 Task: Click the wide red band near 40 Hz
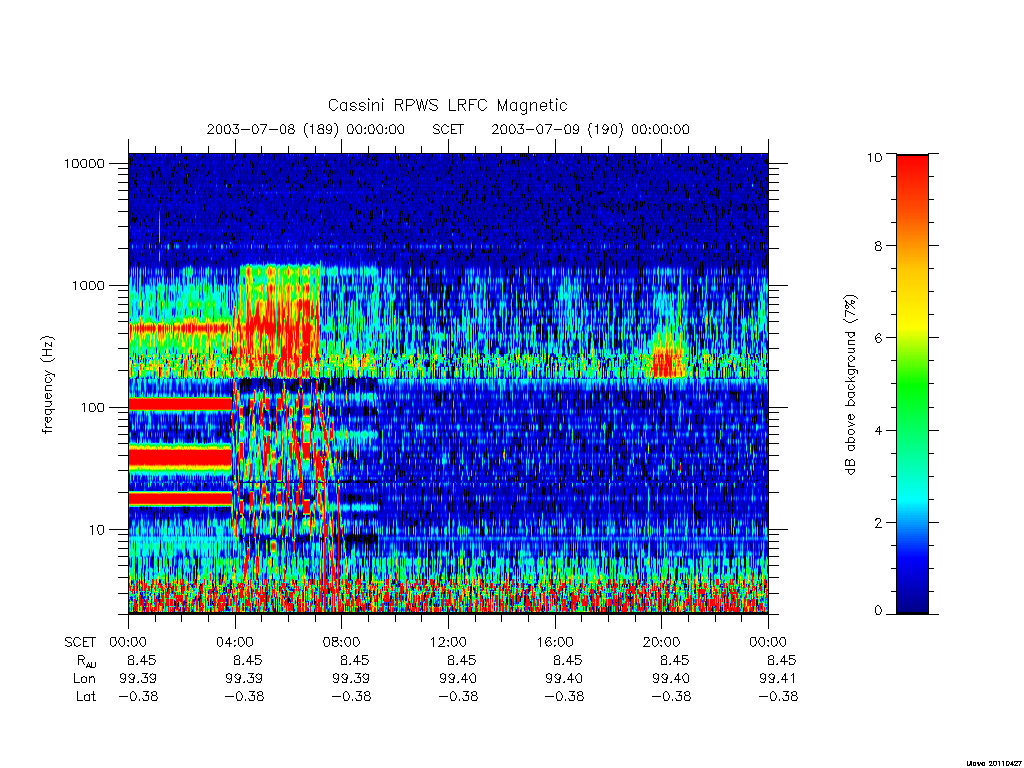click(180, 456)
